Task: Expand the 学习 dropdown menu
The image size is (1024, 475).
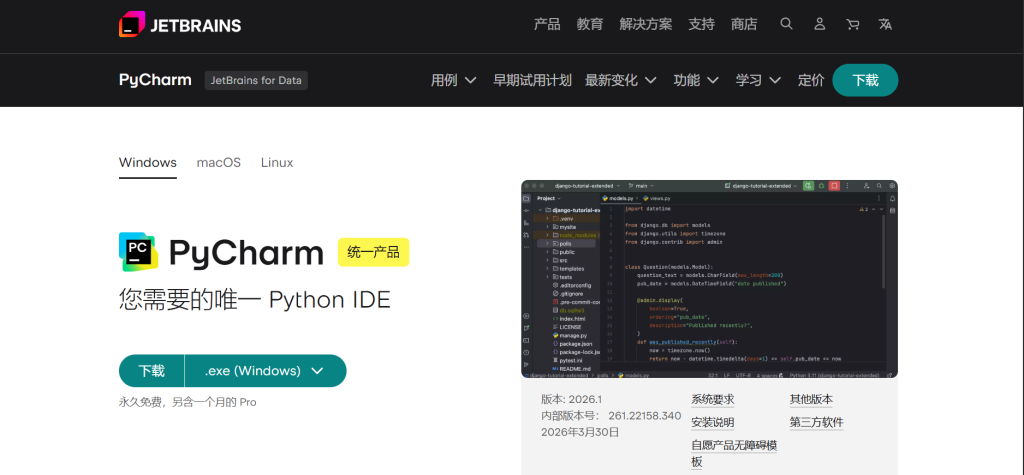Action: (758, 80)
